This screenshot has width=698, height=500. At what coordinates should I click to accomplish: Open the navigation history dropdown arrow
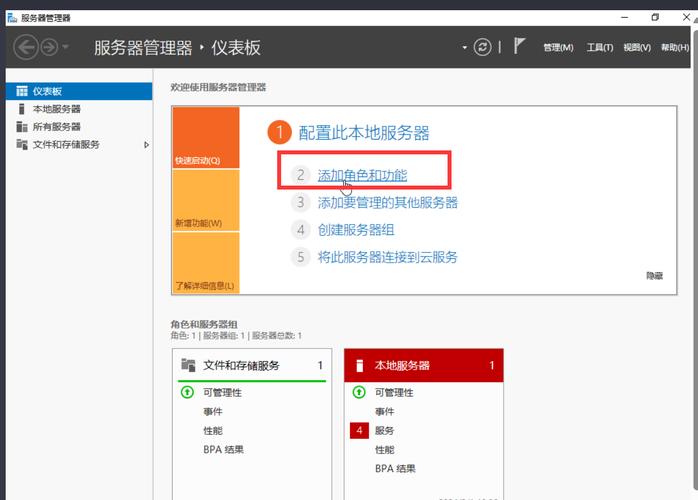(65, 46)
